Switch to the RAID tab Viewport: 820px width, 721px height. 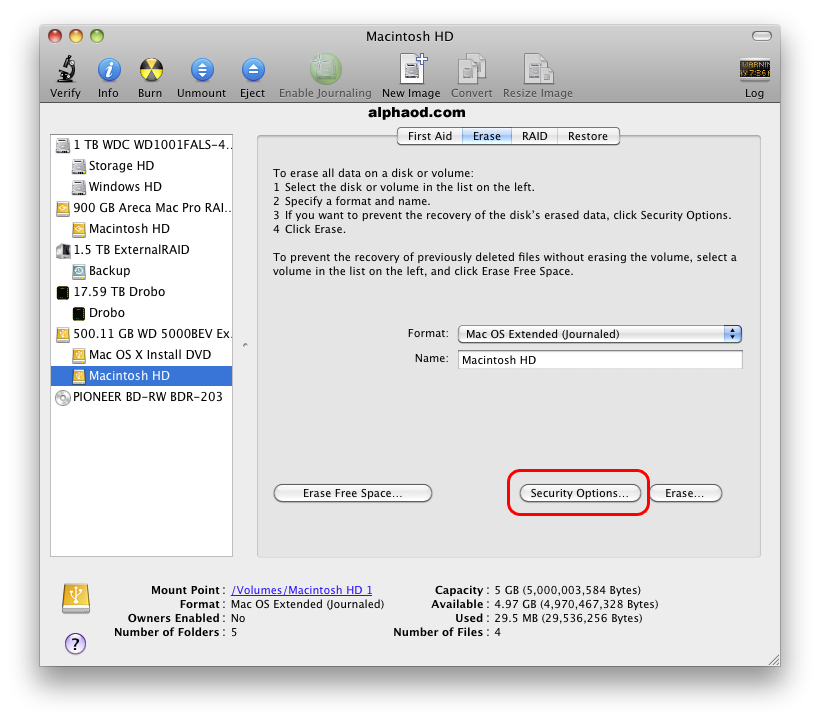(534, 136)
